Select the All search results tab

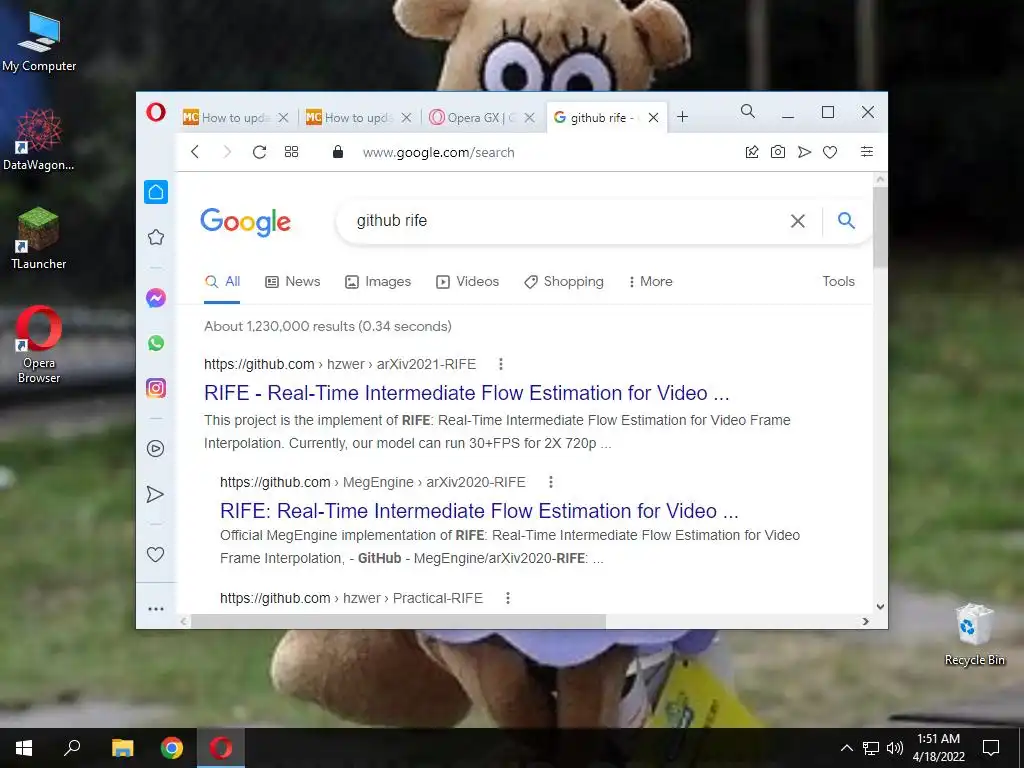tap(222, 281)
